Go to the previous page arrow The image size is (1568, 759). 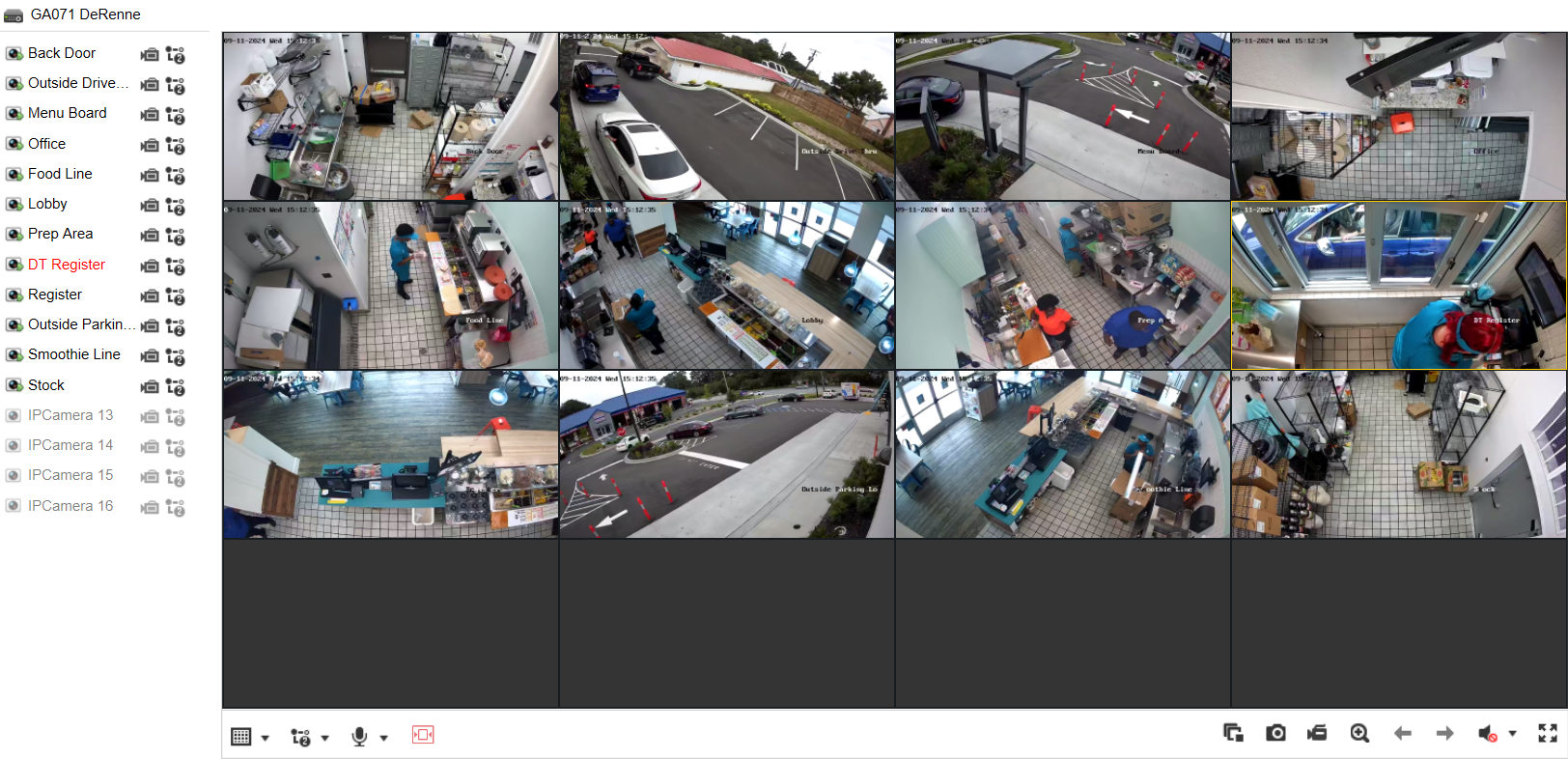point(1402,734)
